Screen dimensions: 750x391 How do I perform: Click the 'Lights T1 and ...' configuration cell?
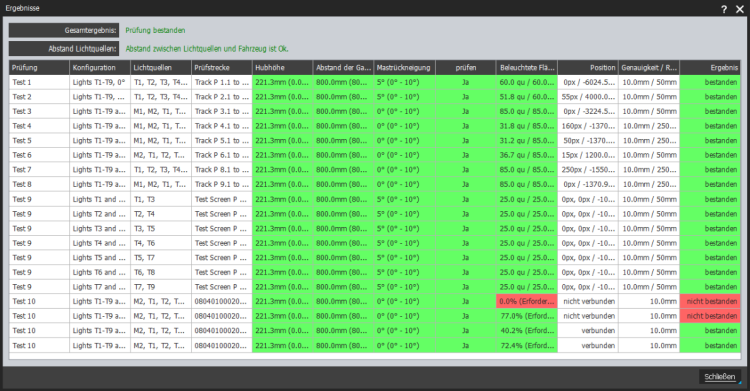[100, 199]
